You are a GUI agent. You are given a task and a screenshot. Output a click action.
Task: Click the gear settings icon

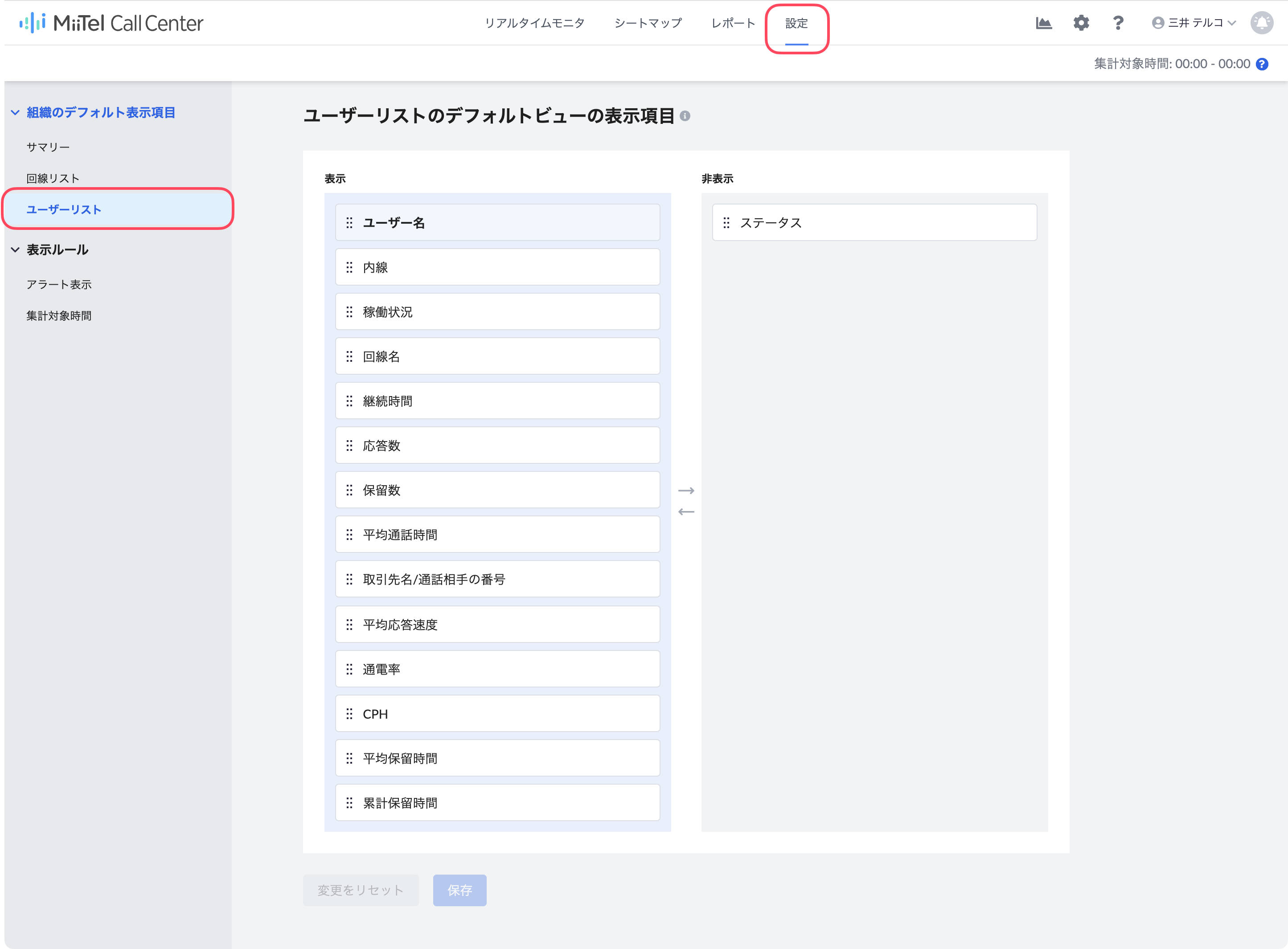tap(1081, 23)
